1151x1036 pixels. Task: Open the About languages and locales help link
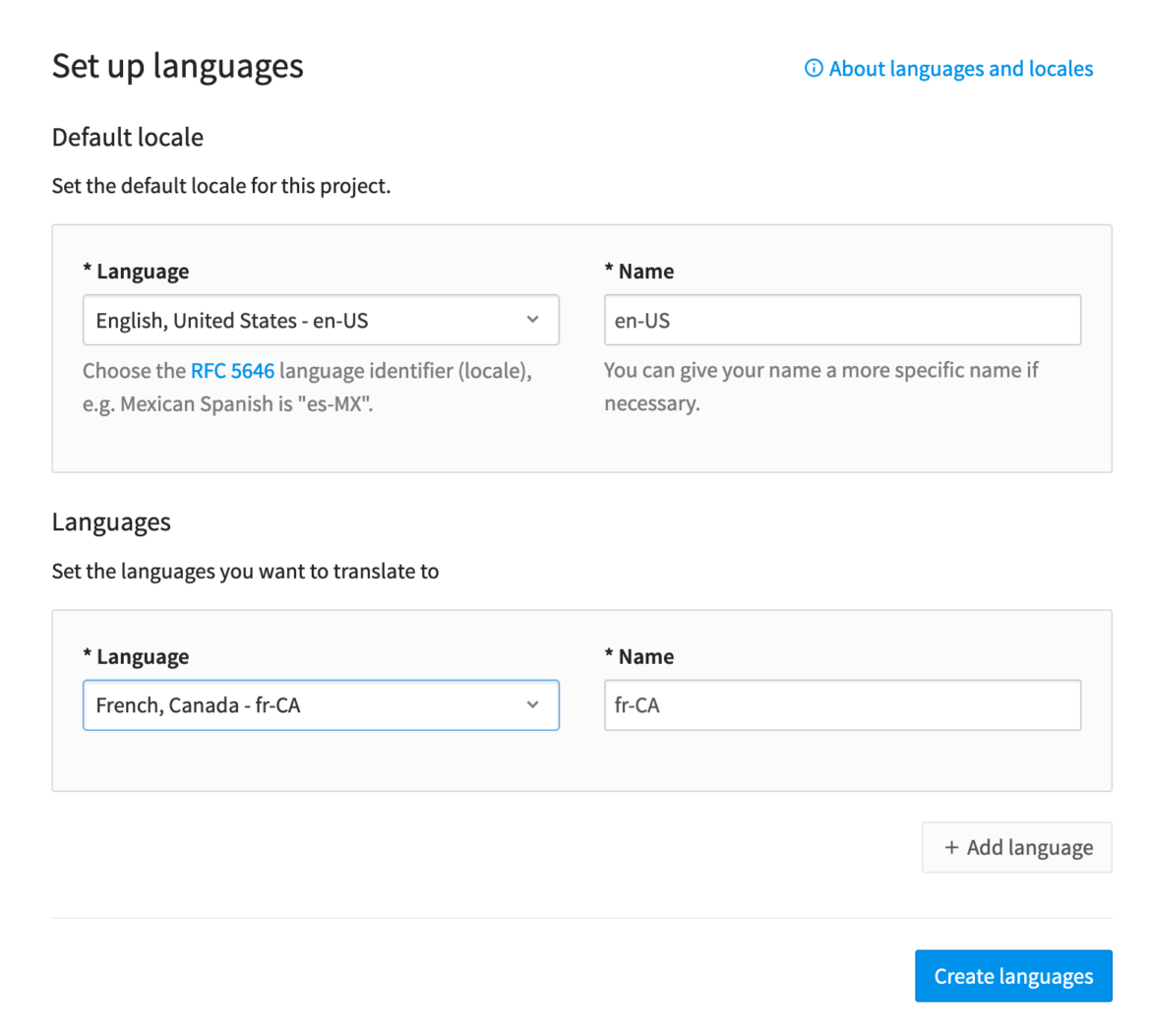(960, 68)
